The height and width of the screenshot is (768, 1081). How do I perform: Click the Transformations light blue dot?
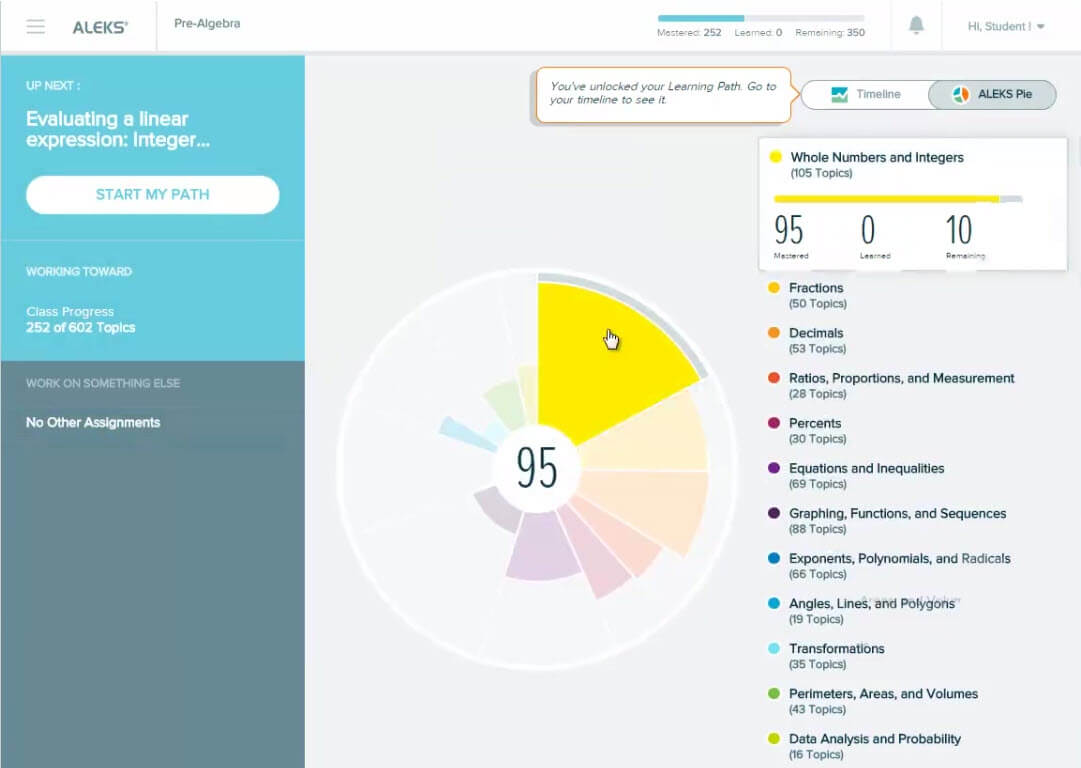coord(774,648)
